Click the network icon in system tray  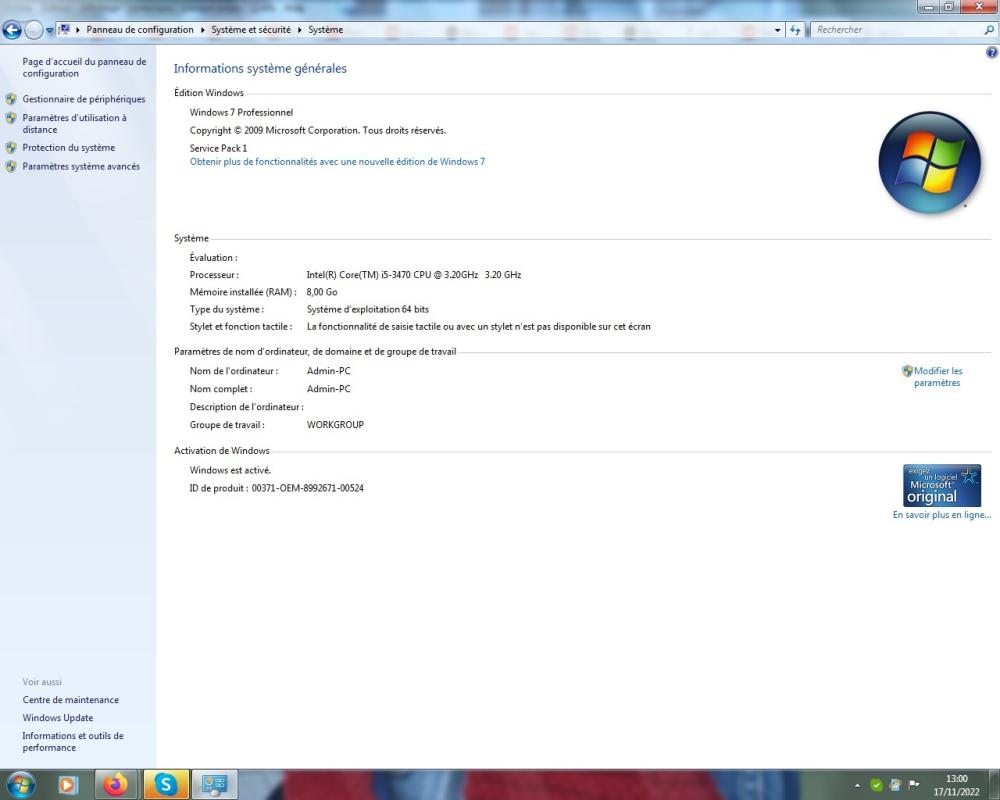[895, 785]
